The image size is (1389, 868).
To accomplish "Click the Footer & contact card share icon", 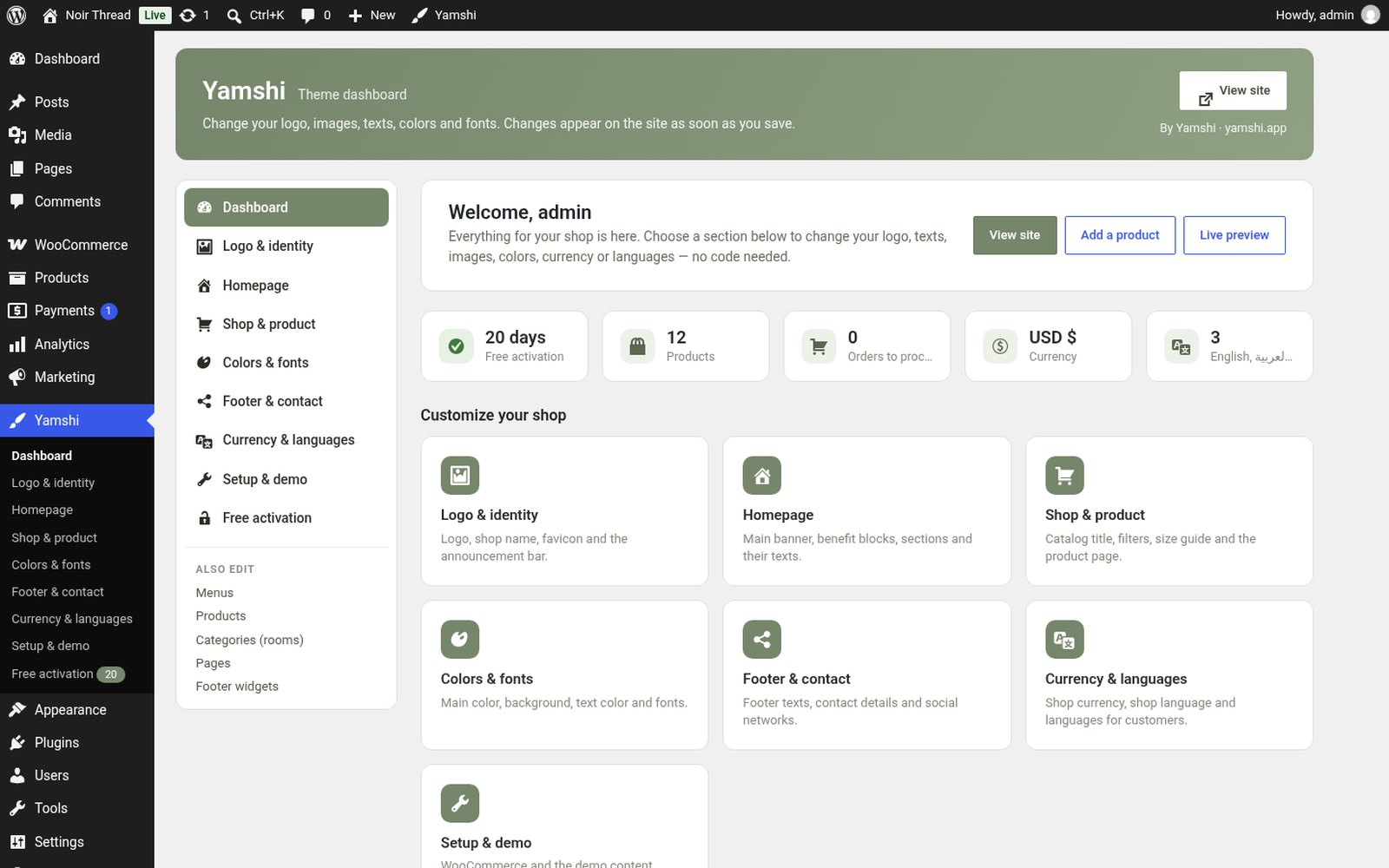I will [x=762, y=640].
